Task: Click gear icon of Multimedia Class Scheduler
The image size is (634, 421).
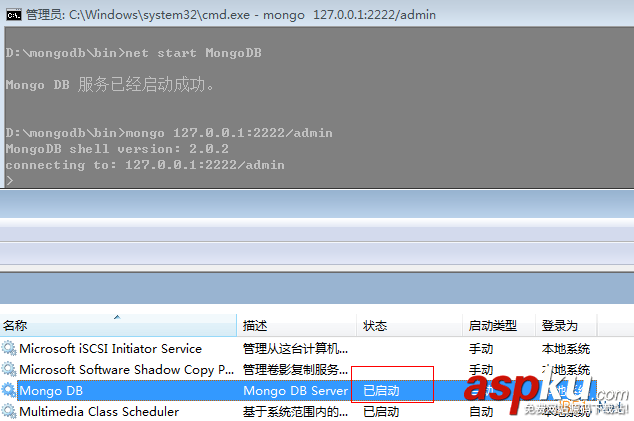Action: point(9,411)
